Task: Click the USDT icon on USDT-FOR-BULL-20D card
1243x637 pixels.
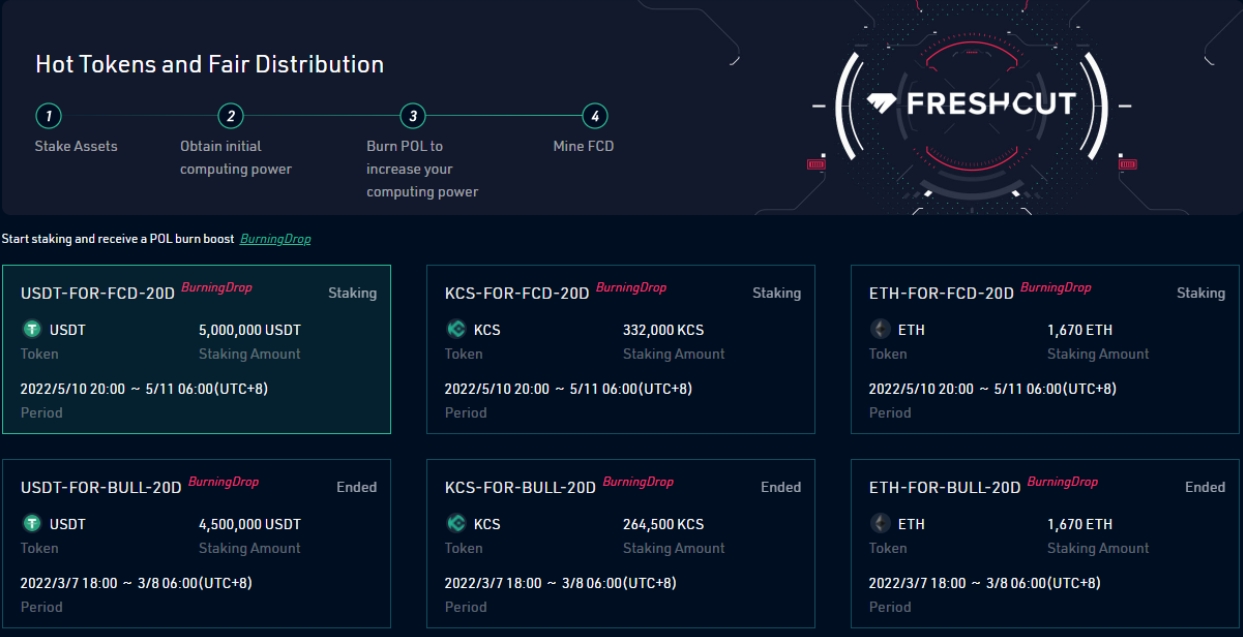Action: pos(33,522)
